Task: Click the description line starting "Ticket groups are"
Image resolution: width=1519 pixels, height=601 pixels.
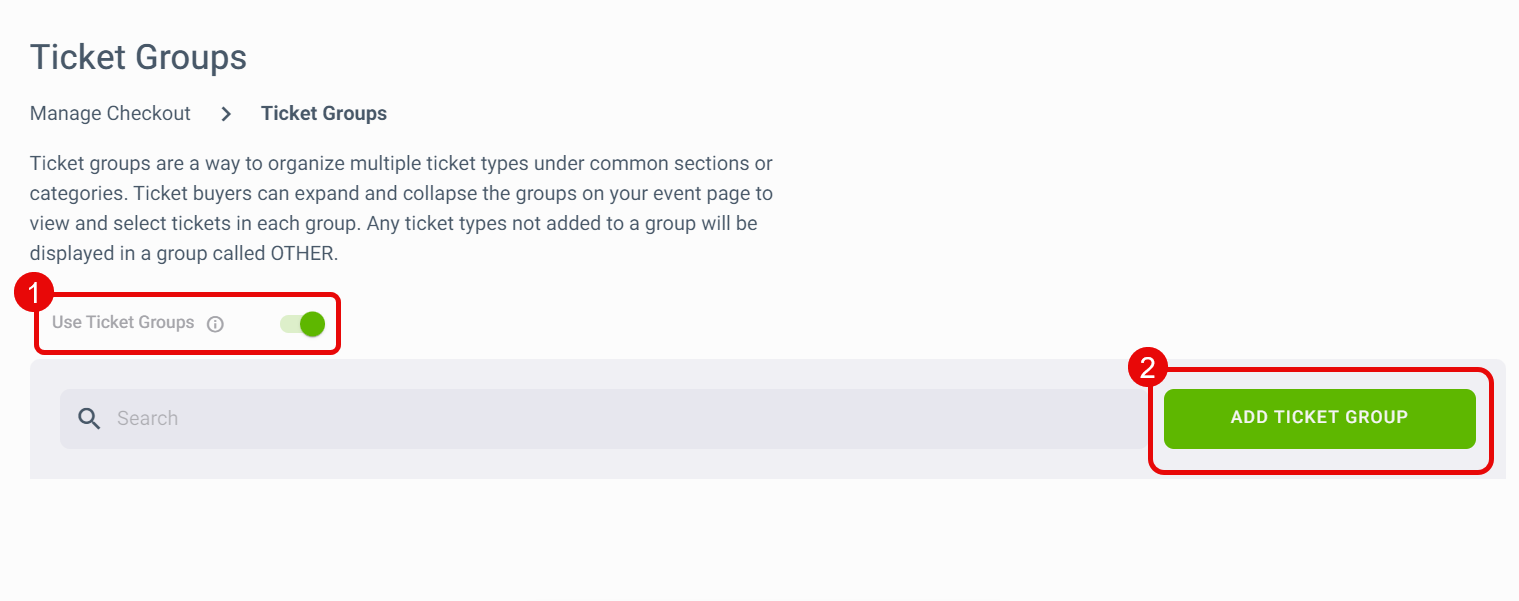Action: tap(401, 163)
